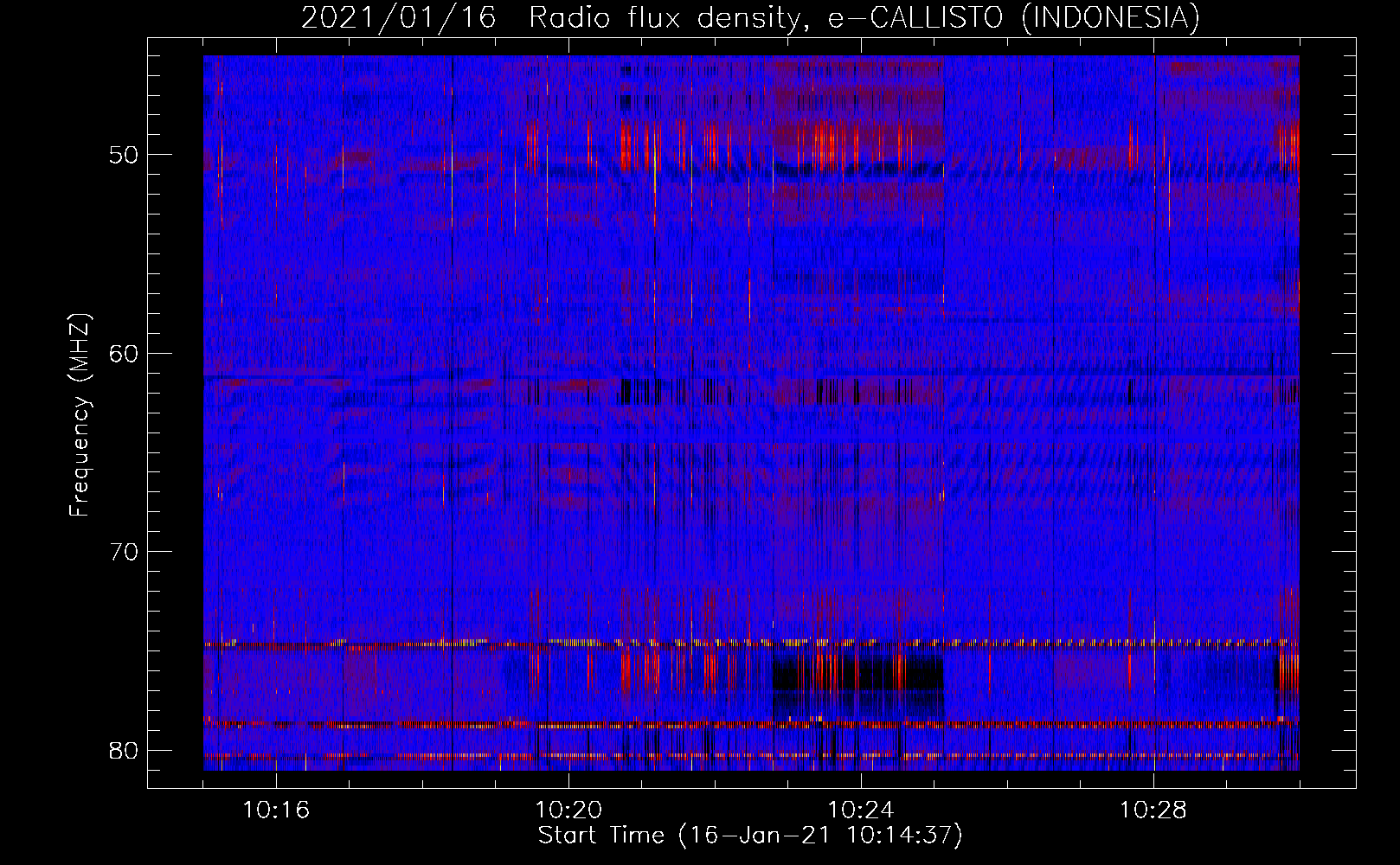The image size is (1400, 865).
Task: Click the 80 frequency tick label
Action: click(x=125, y=750)
